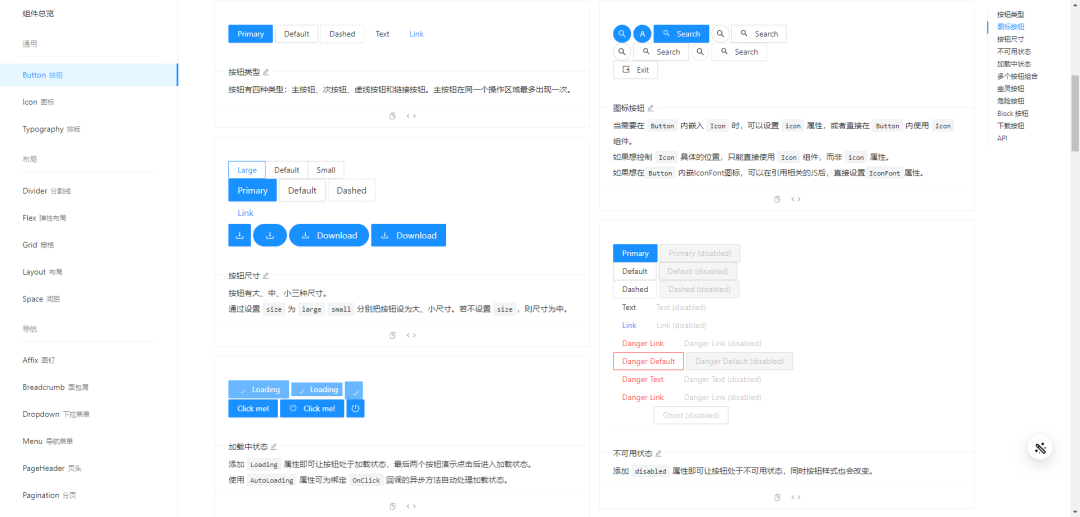Expand source code of the 按钮尺寸 card

tap(411, 335)
